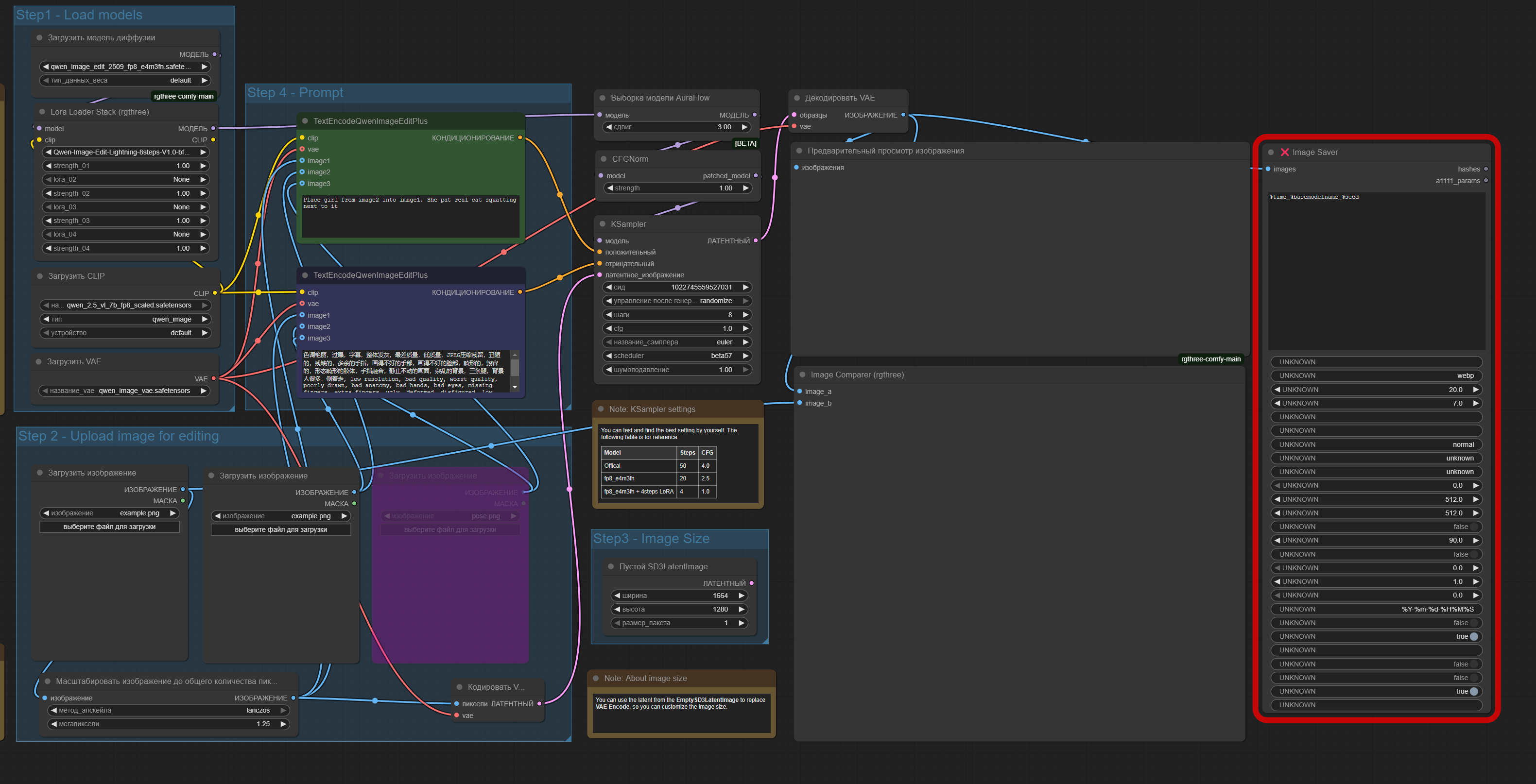Image resolution: width=1536 pixels, height=784 pixels.
Task: Increase the высота 1280 value with right arrow
Action: click(741, 609)
